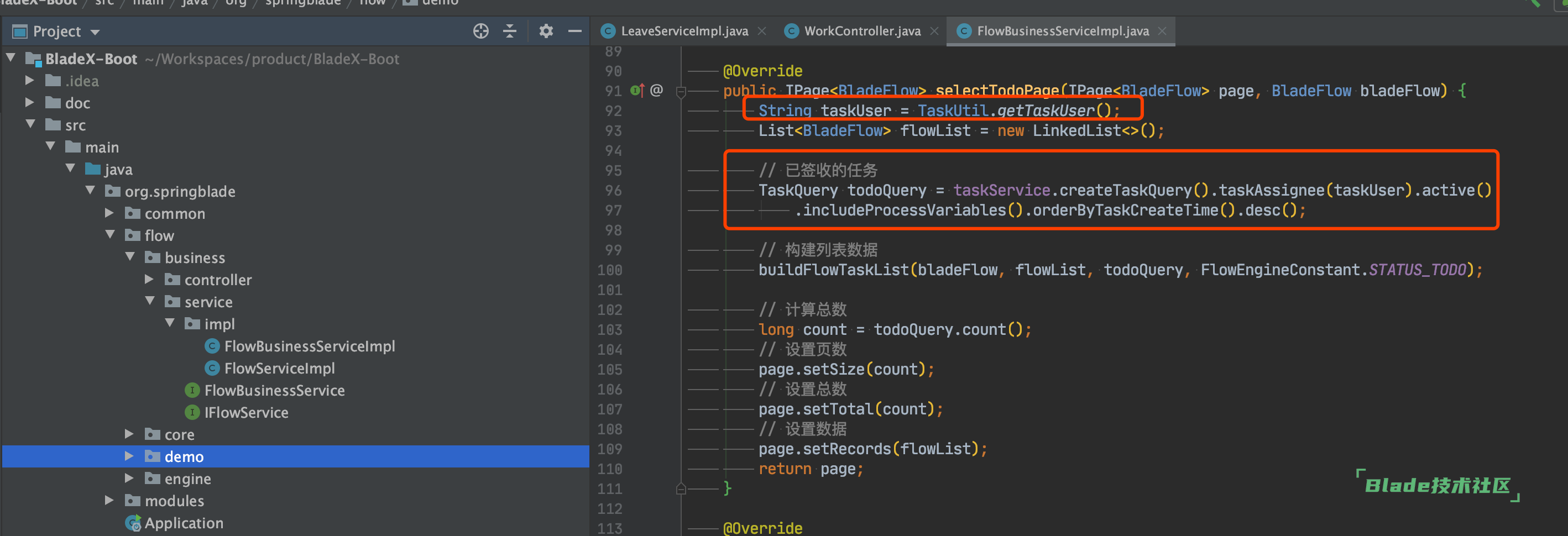The height and width of the screenshot is (536, 1568).
Task: Select the demo package row
Action: coord(295,456)
